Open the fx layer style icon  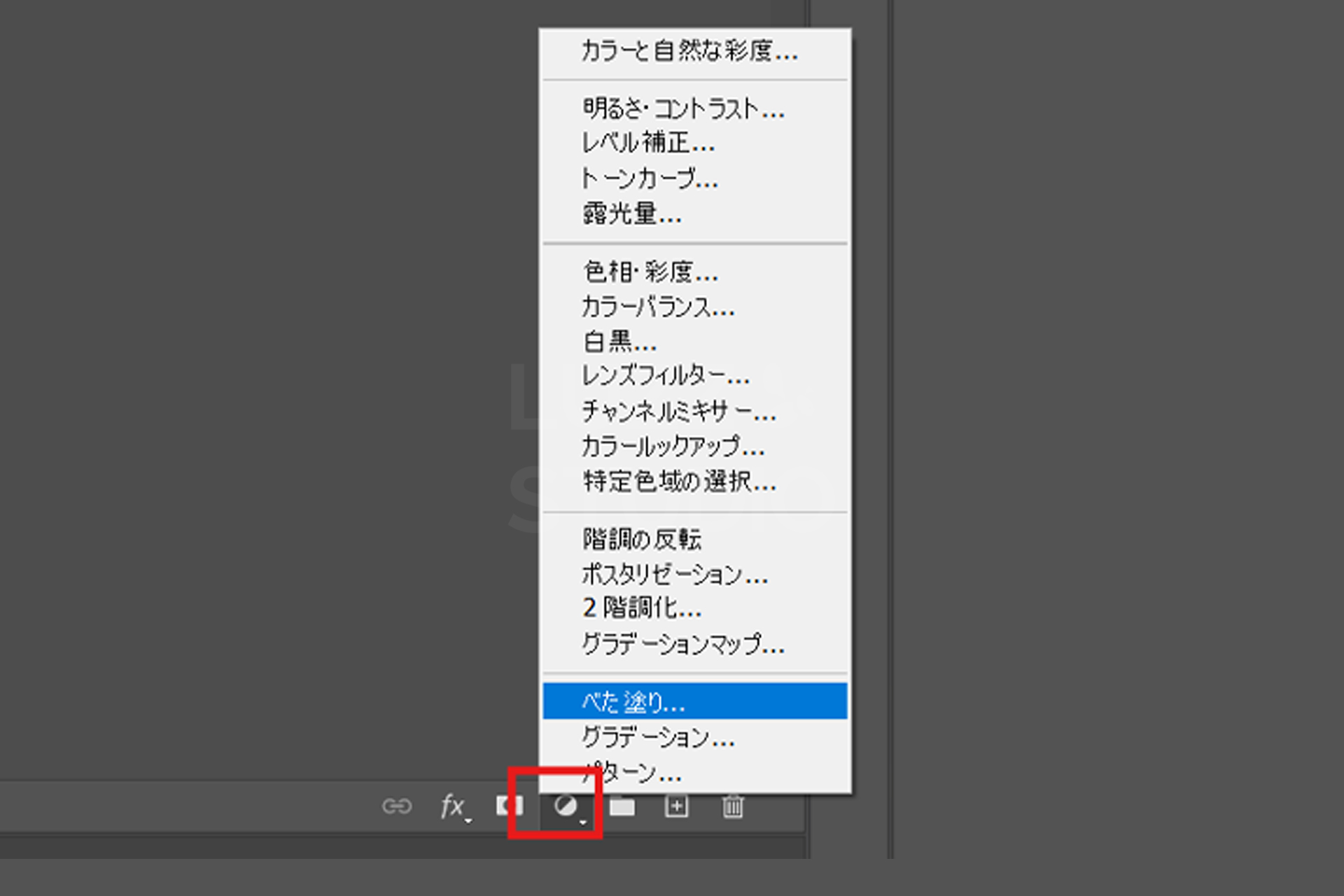pos(453,806)
